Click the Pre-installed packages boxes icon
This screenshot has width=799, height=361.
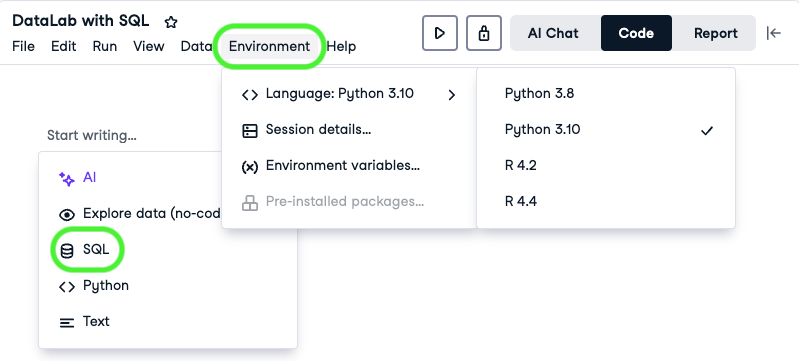tap(250, 203)
